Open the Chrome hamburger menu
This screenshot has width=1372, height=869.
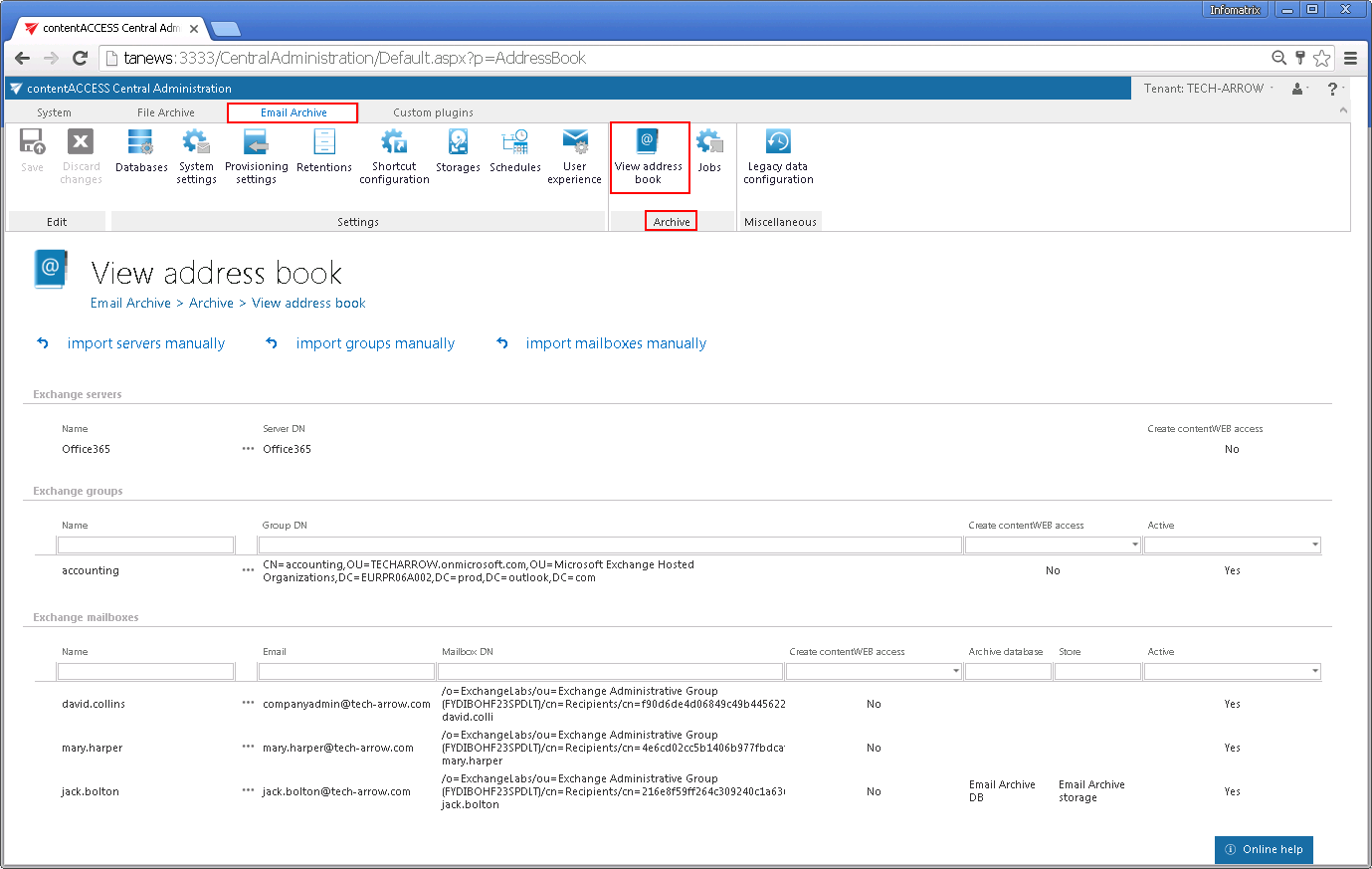tap(1351, 58)
